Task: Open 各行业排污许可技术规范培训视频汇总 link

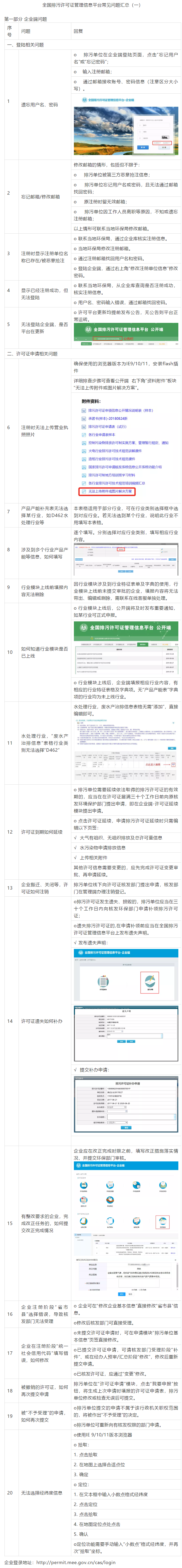Action: pos(116,483)
